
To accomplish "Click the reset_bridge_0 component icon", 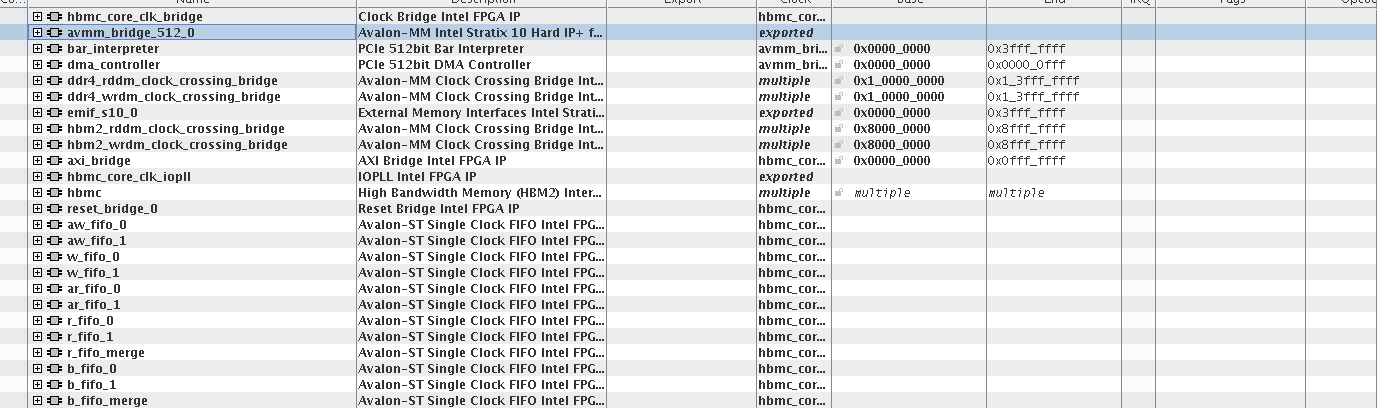I will [x=54, y=209].
